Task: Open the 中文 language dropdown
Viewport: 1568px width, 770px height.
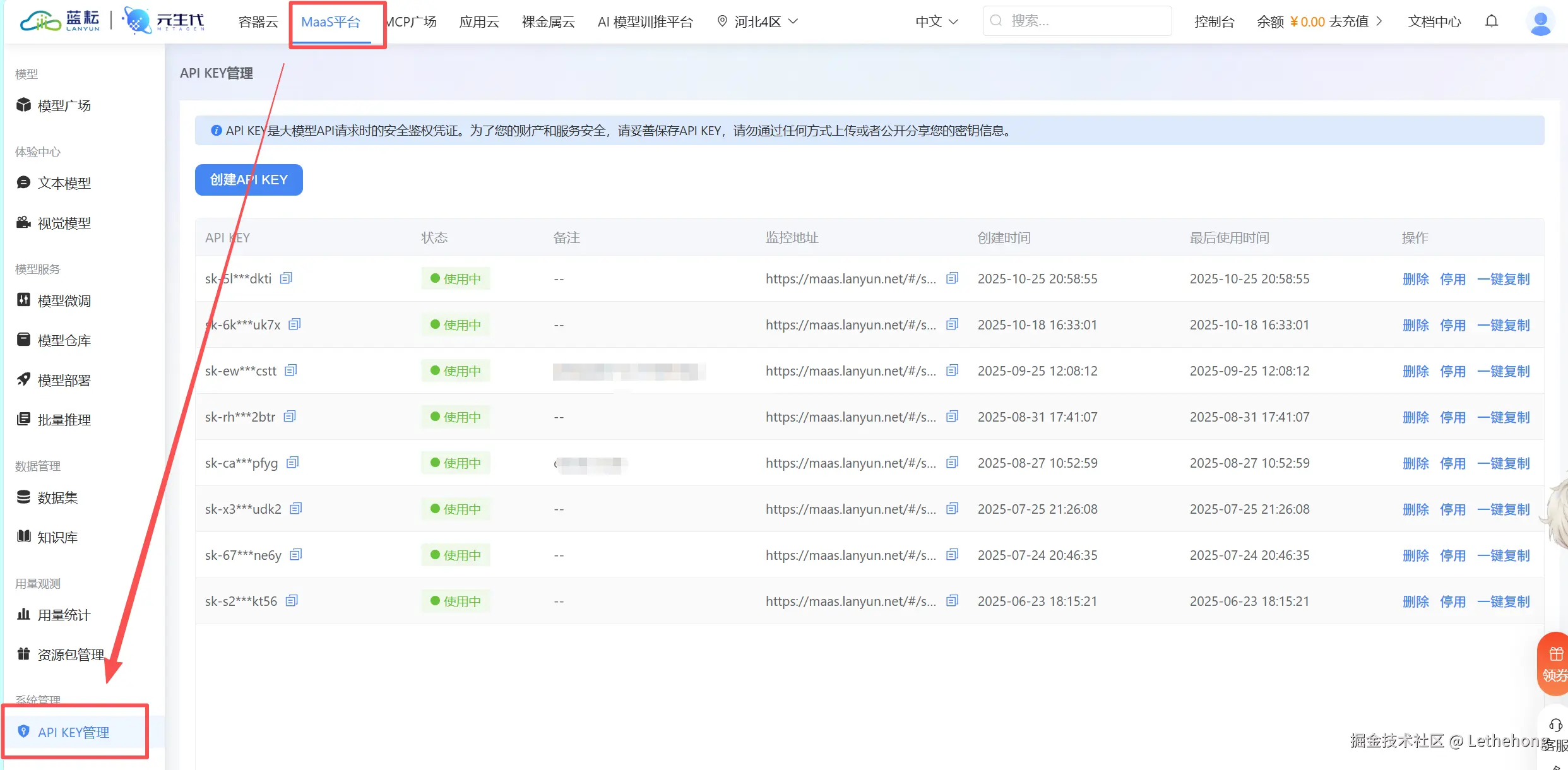Action: [937, 21]
